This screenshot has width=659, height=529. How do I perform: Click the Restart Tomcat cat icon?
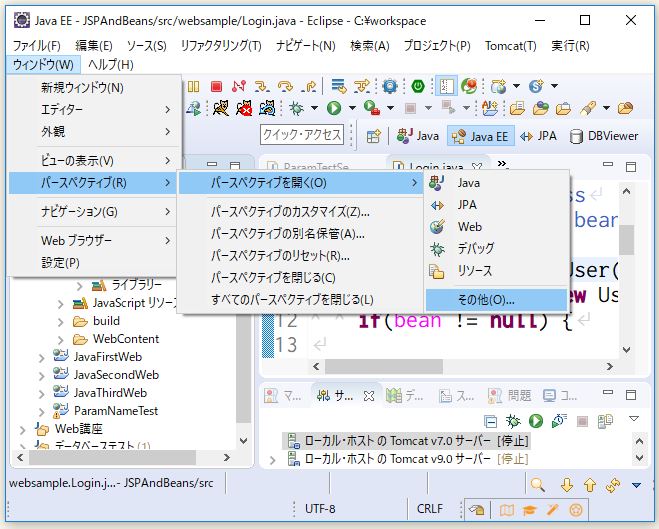point(267,108)
